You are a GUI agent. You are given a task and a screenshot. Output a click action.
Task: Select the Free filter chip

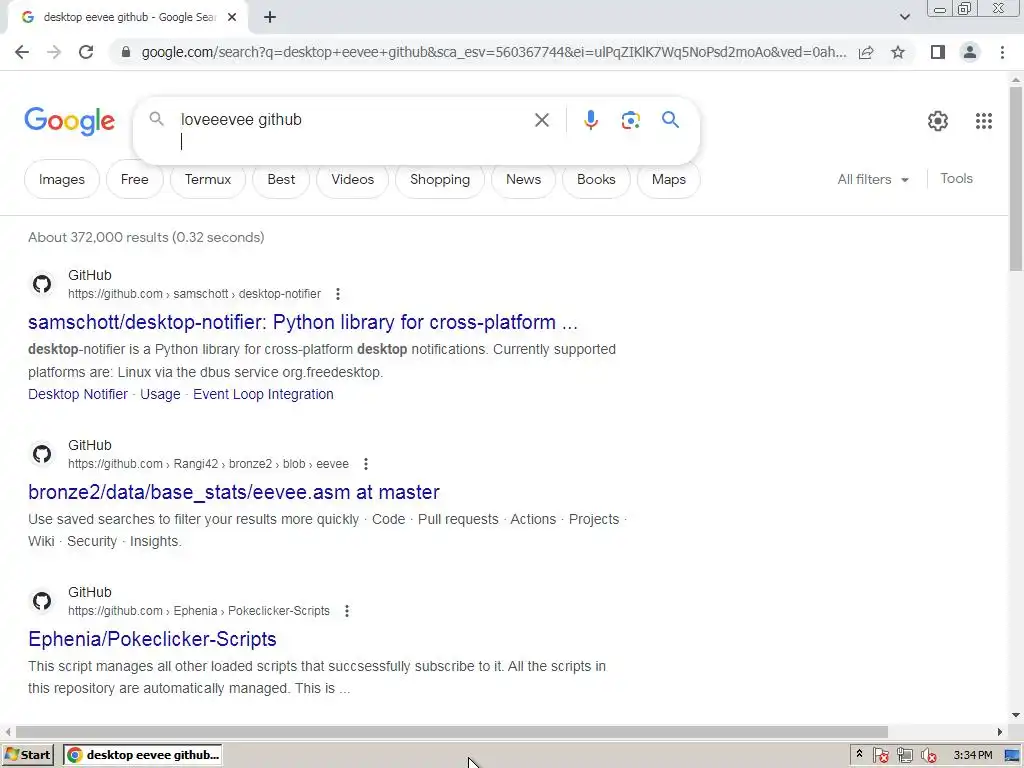coord(135,179)
